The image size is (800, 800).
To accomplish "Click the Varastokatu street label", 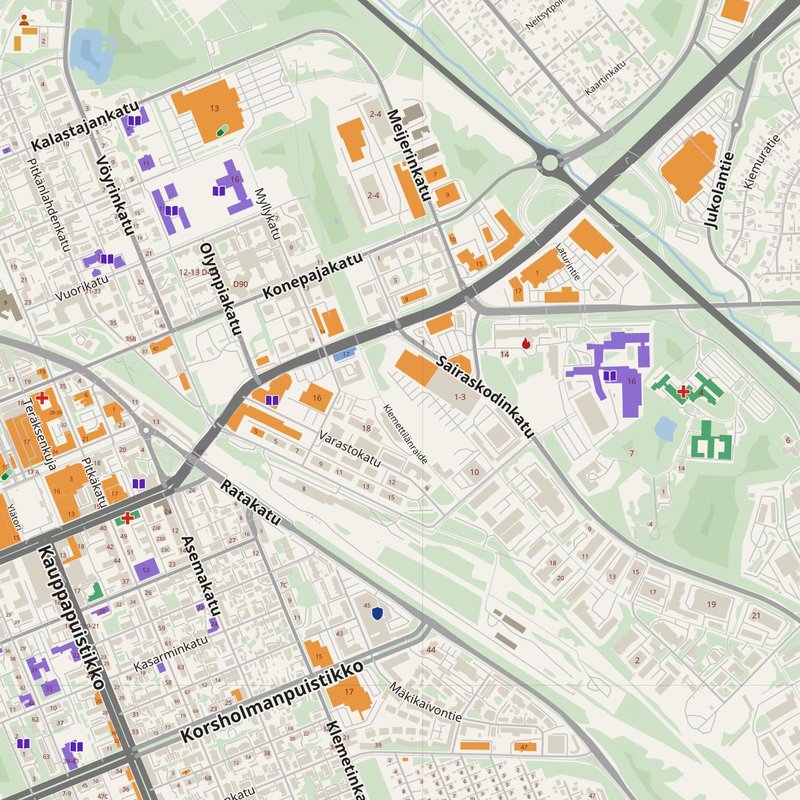I will point(349,448).
